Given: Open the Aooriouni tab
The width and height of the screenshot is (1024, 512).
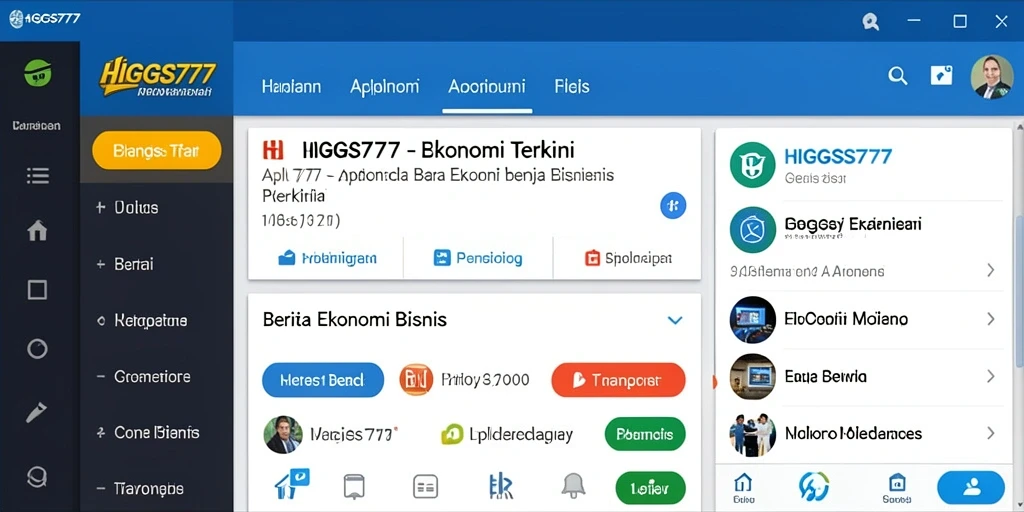Looking at the screenshot, I should coord(487,86).
